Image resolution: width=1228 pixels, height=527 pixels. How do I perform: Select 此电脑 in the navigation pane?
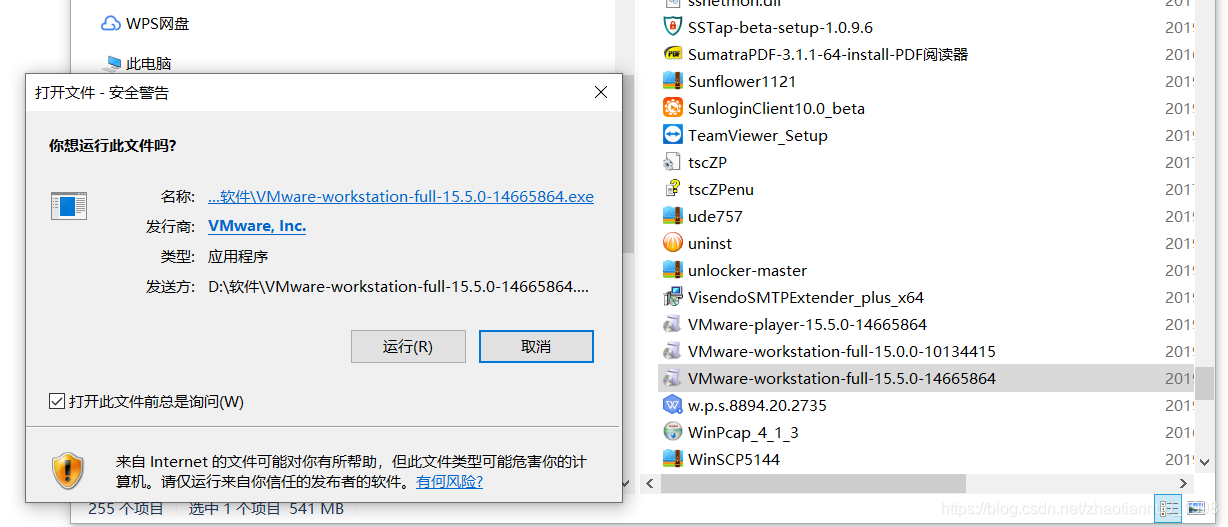click(x=149, y=63)
